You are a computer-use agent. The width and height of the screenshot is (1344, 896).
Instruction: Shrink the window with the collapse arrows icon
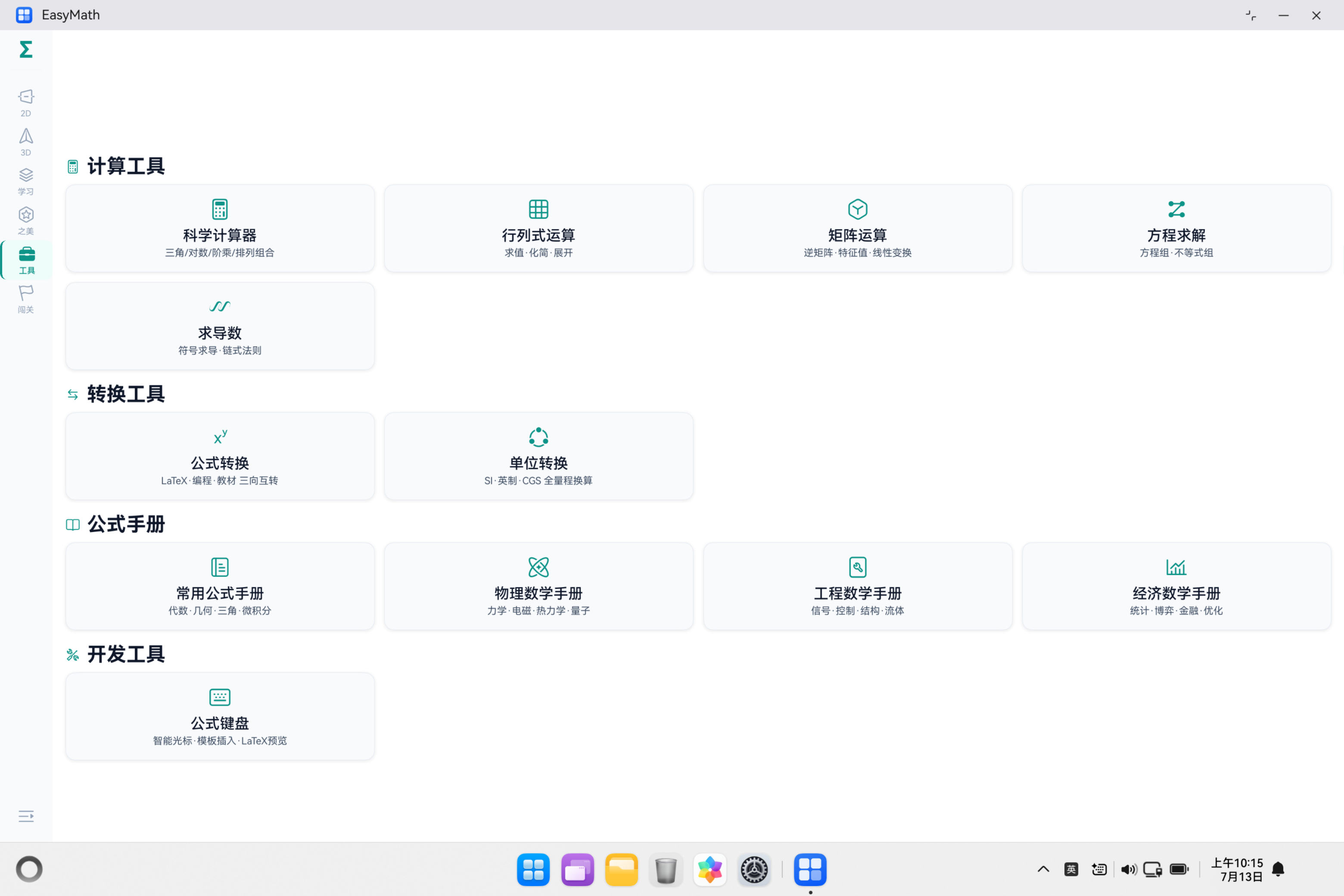pyautogui.click(x=1251, y=16)
